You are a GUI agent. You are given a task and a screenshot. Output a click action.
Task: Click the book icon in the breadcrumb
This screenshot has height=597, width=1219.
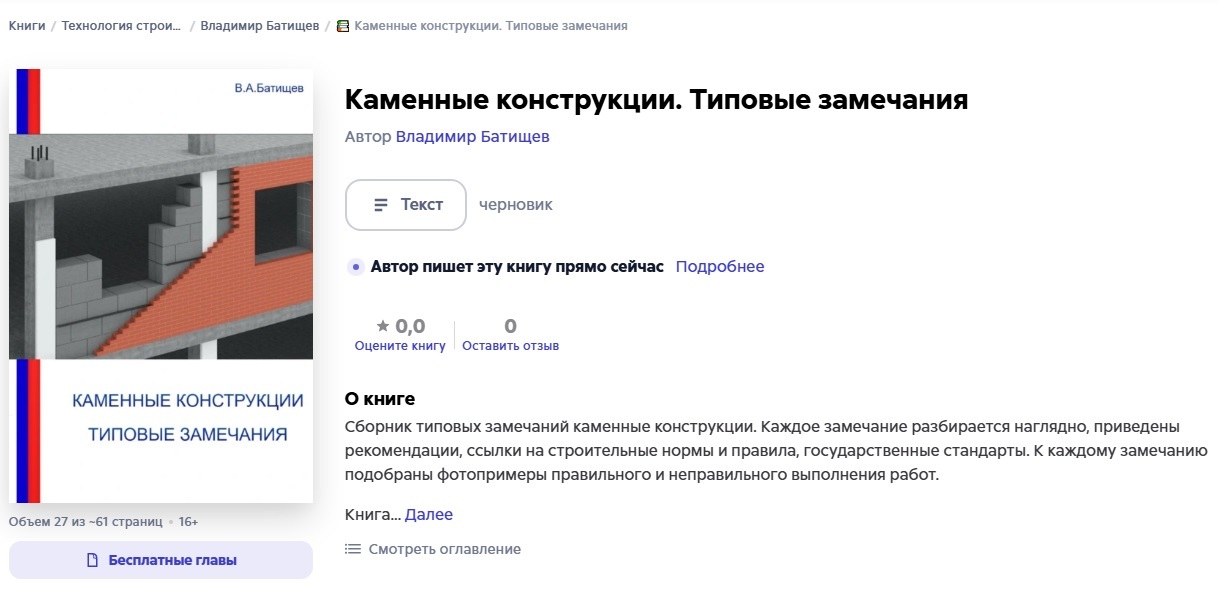pos(343,26)
